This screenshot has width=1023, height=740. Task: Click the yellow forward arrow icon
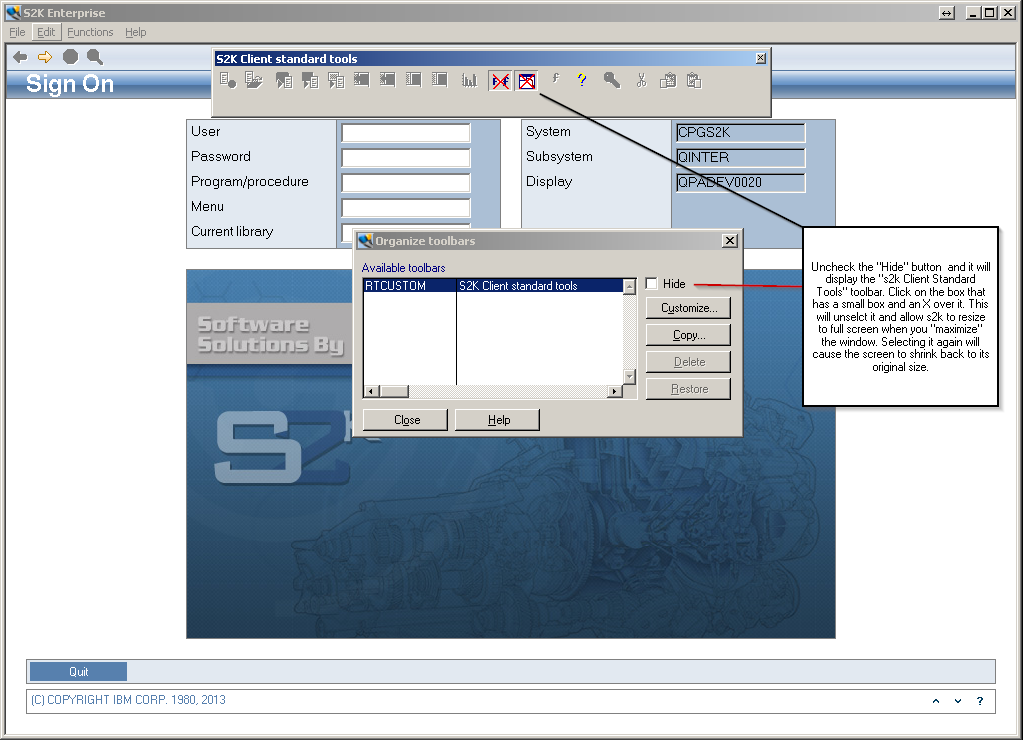pos(45,57)
